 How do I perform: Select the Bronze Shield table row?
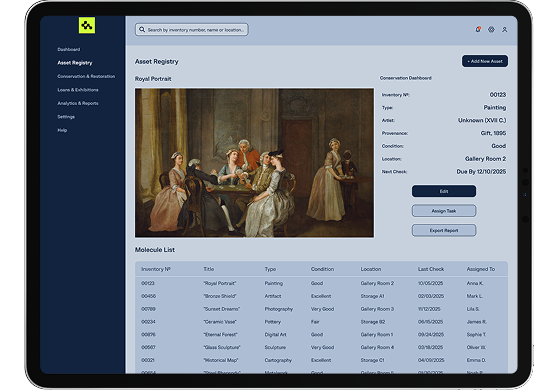321,296
